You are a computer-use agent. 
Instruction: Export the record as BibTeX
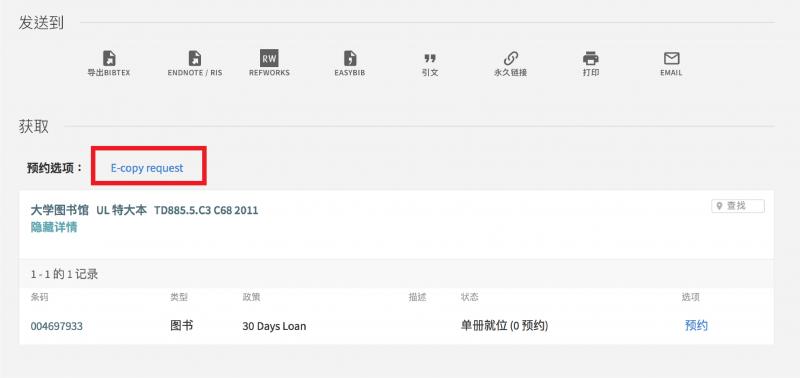[x=109, y=63]
